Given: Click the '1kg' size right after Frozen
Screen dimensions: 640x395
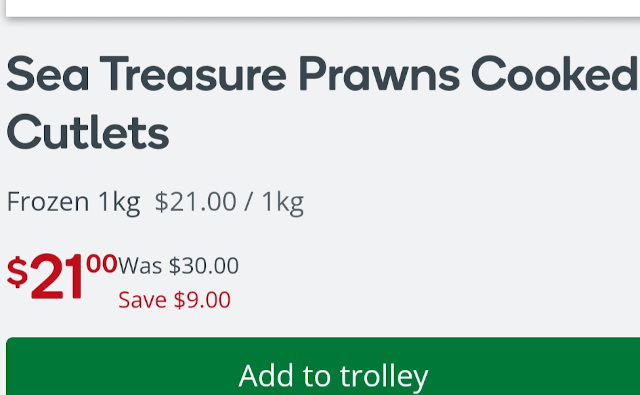Looking at the screenshot, I should tap(119, 202).
